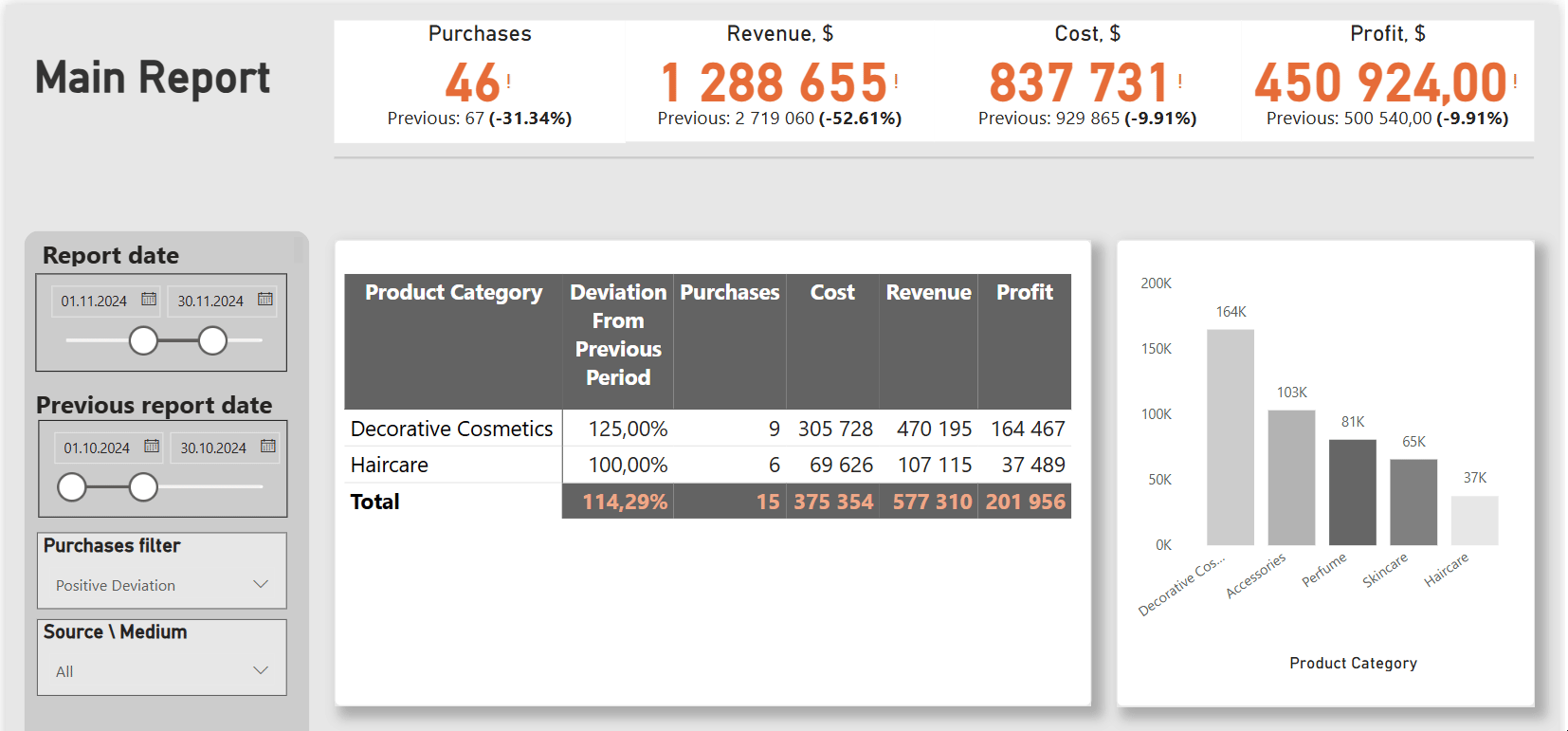Viewport: 1568px width, 731px height.
Task: Click the Report date end input 30.11.2024
Action: 211,302
